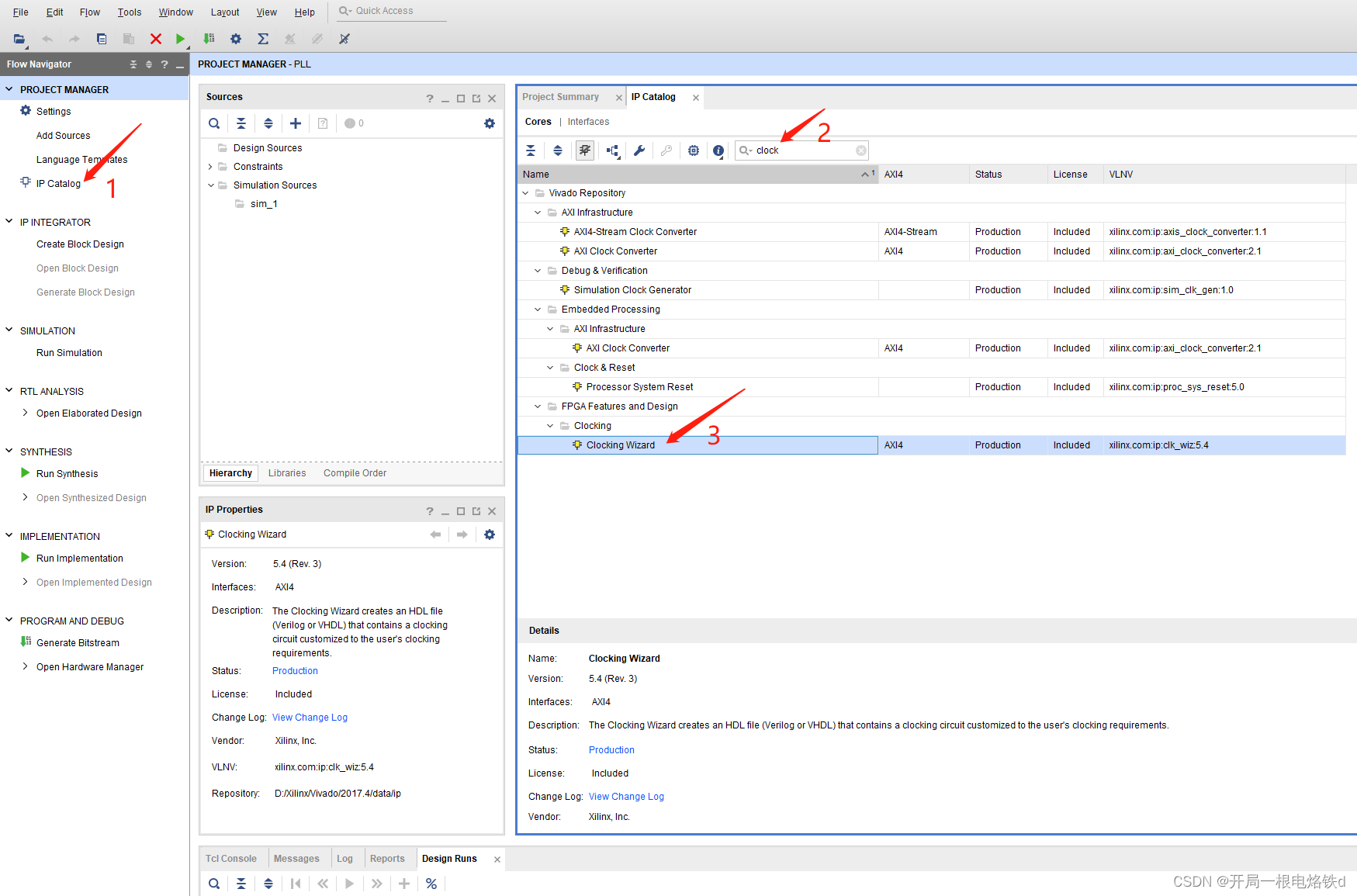1357x896 pixels.
Task: Collapse all in the Flow Navigator header
Action: [133, 64]
